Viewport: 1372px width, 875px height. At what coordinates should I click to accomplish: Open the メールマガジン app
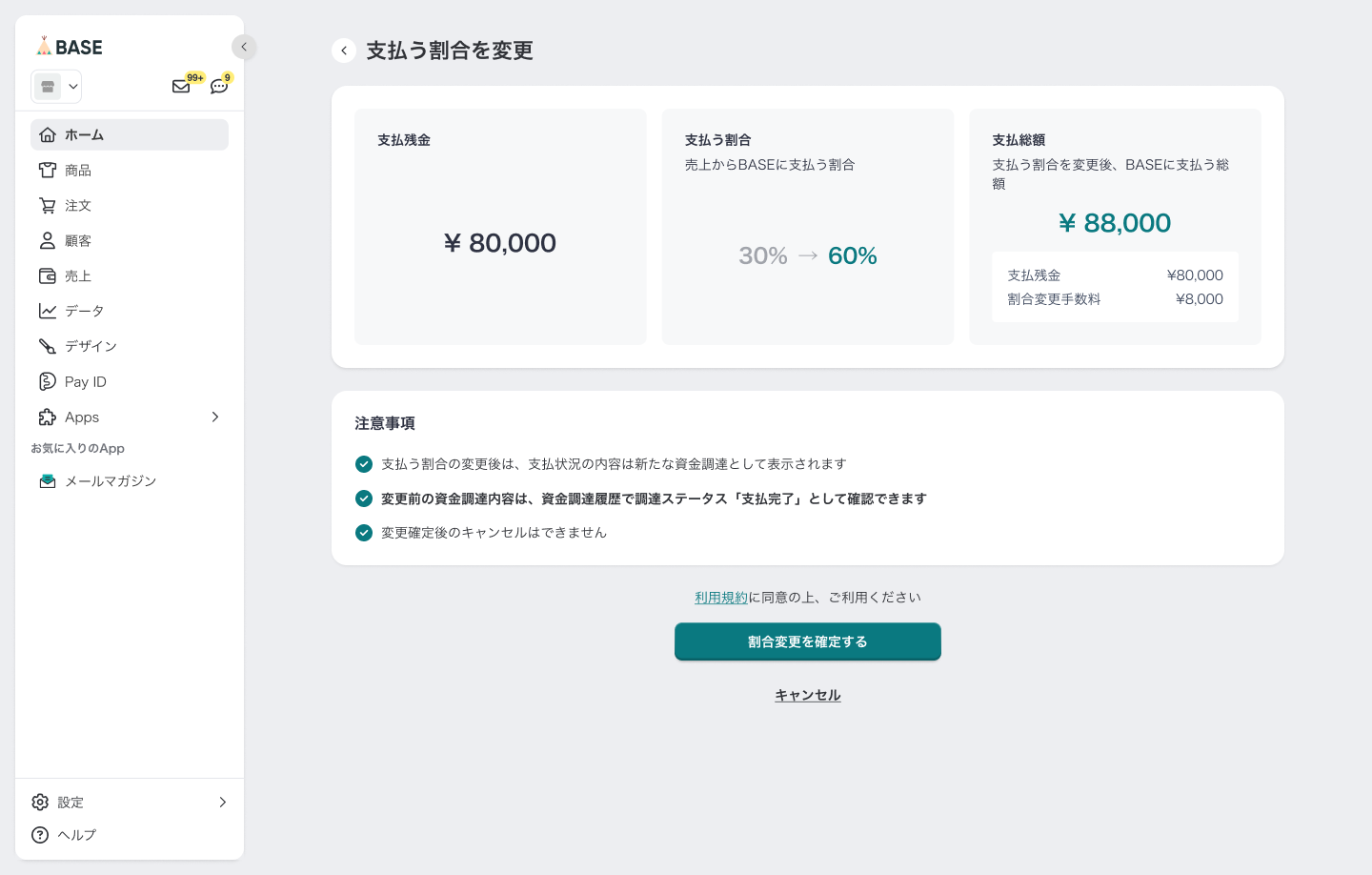coord(110,481)
